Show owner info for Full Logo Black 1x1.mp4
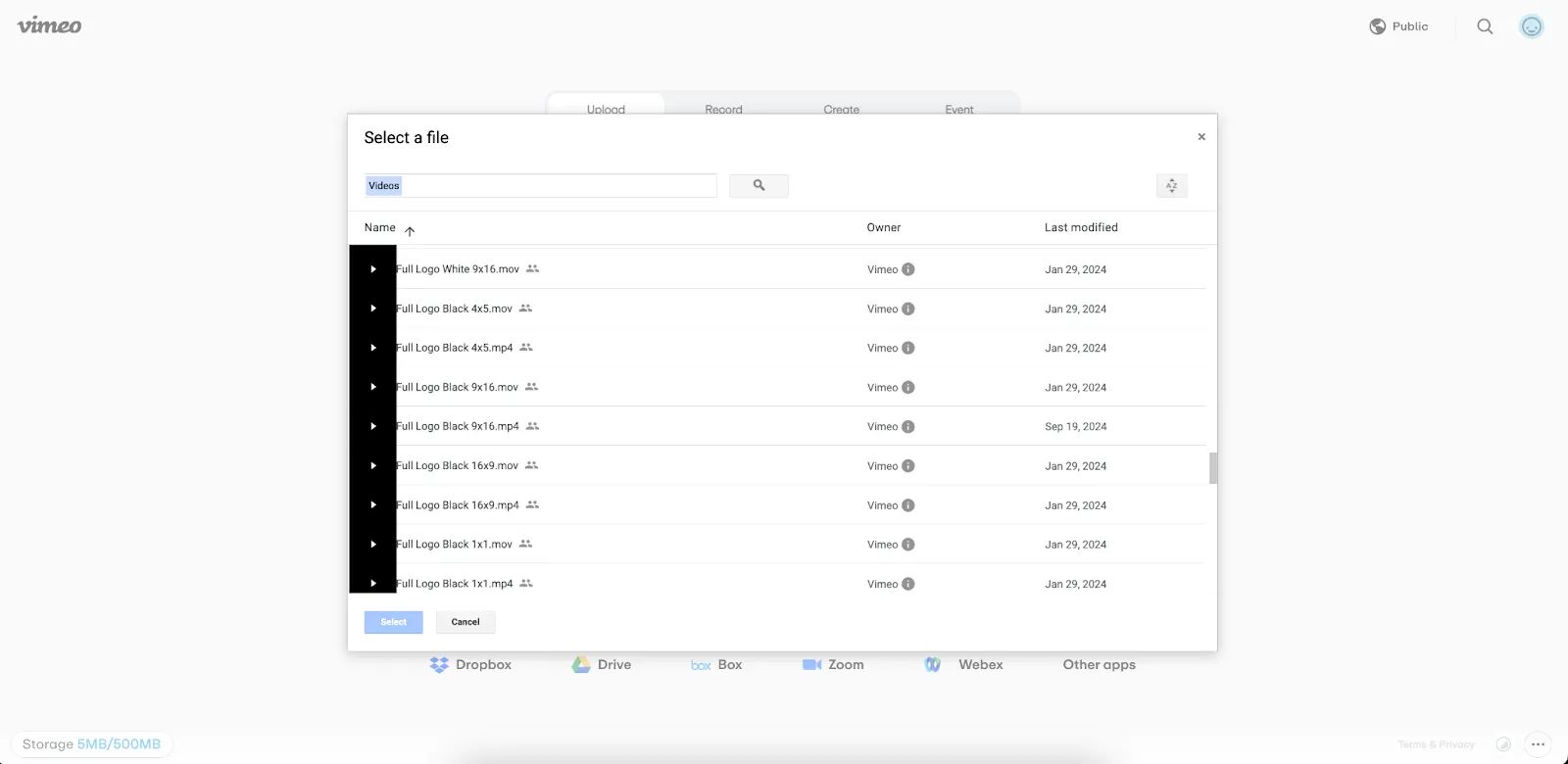 point(908,584)
